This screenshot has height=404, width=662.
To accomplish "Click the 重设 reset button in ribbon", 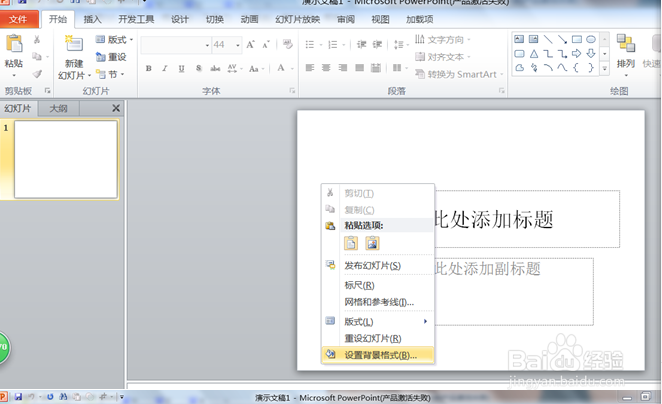I will 111,57.
